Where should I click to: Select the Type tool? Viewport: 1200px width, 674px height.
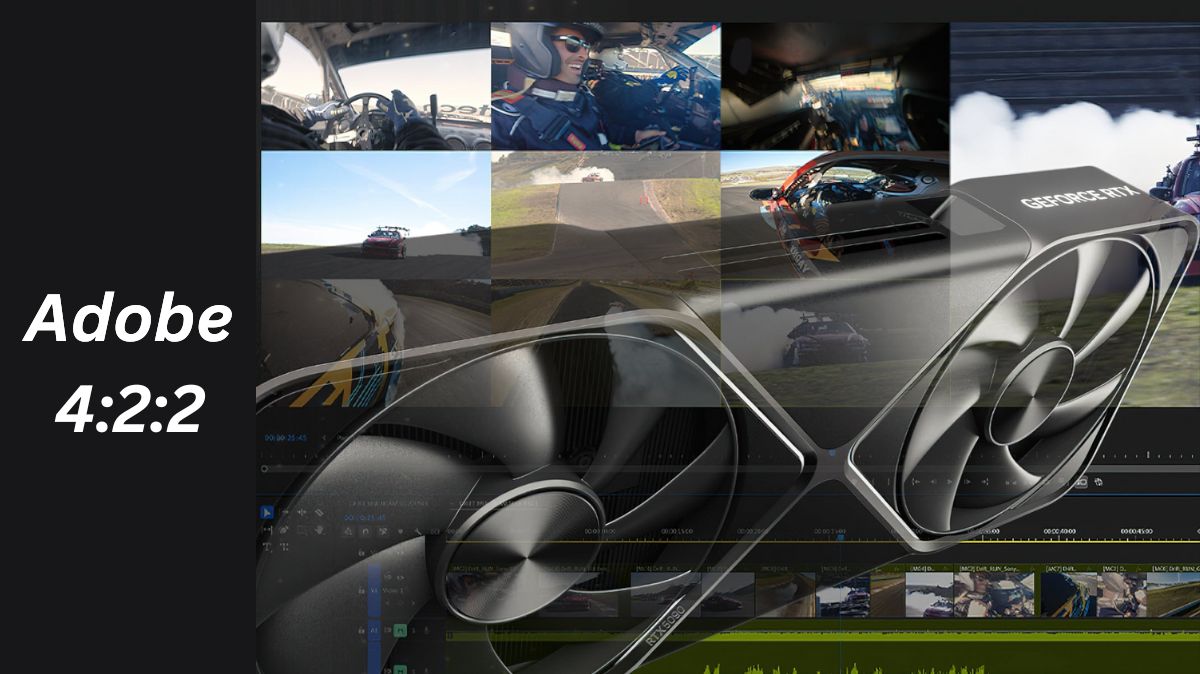tap(267, 547)
